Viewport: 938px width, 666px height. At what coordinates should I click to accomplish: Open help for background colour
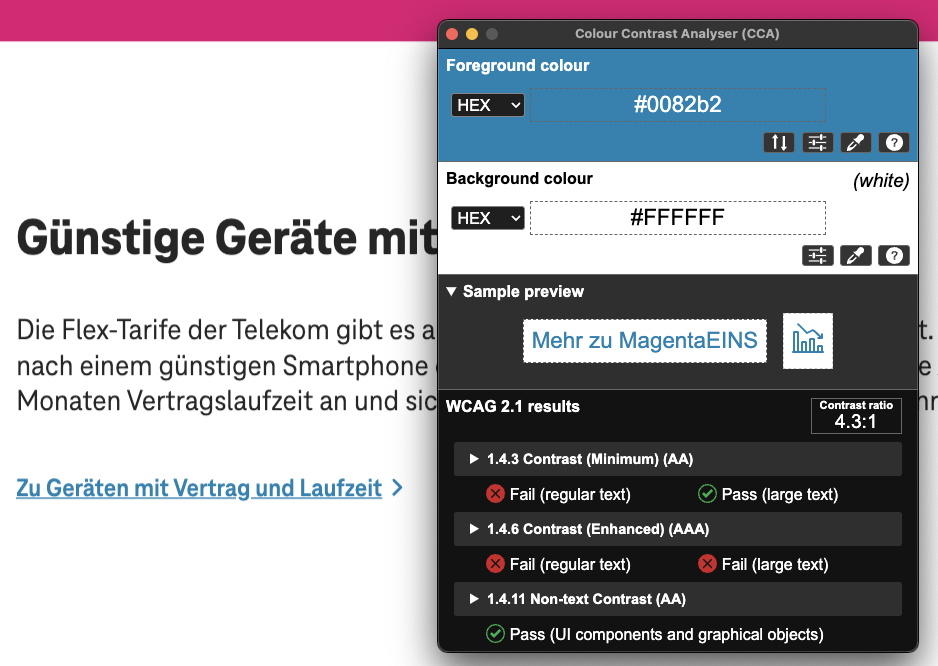coord(893,255)
